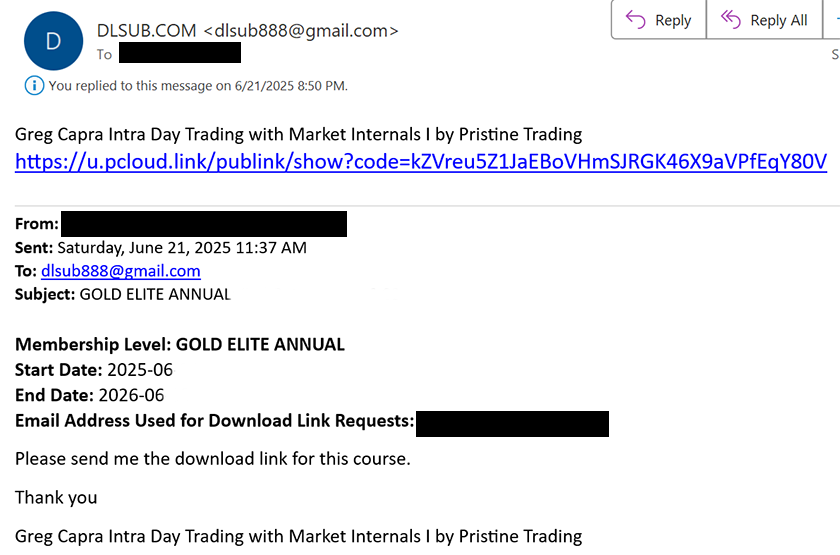Click the Membership Level GOLD ELITE ANNUAL line

click(180, 344)
